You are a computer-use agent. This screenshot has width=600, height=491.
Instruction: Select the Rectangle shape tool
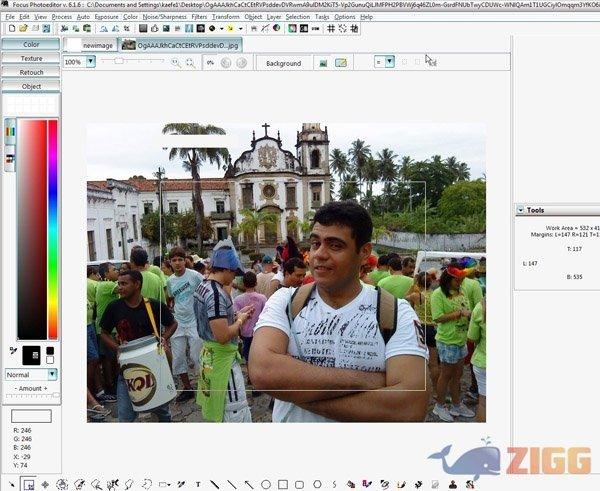tap(283, 484)
